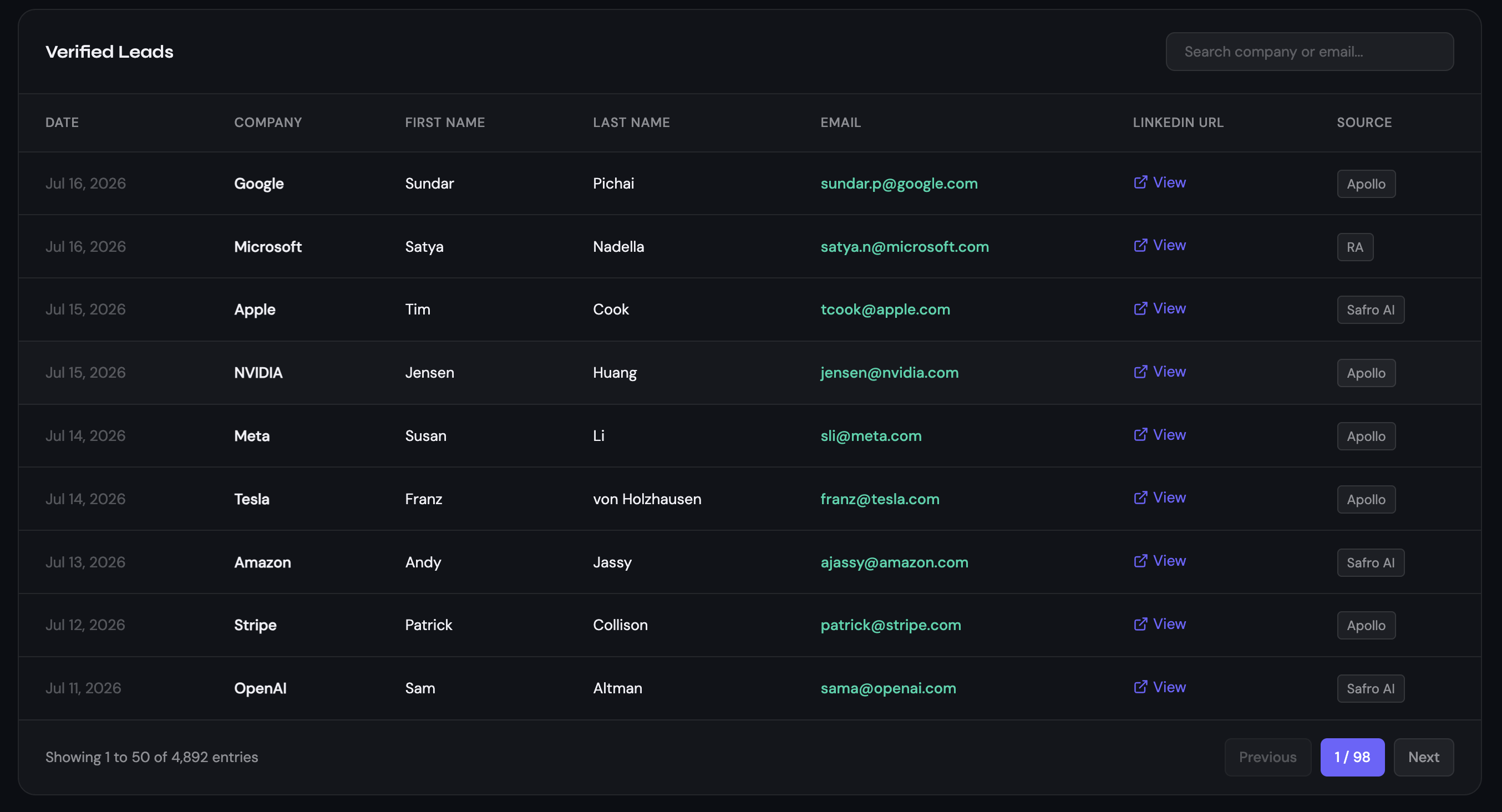Click the sli@meta.com email

coord(871,436)
